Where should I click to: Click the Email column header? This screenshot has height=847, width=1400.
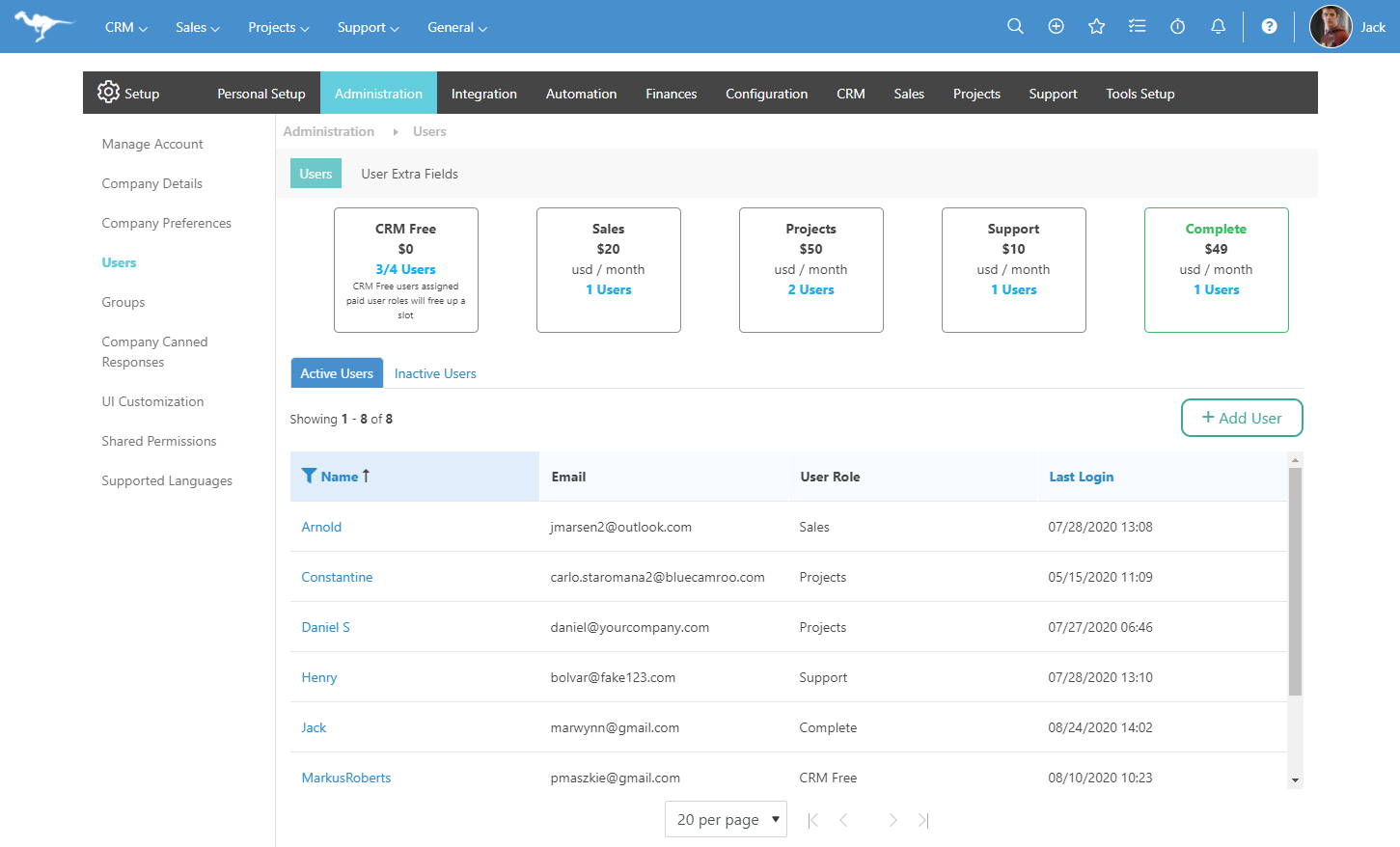pyautogui.click(x=568, y=477)
